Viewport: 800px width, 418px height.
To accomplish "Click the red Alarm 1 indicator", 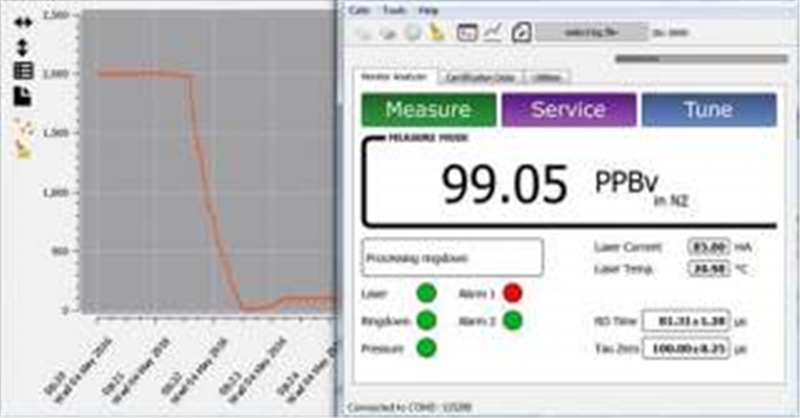I will point(513,293).
